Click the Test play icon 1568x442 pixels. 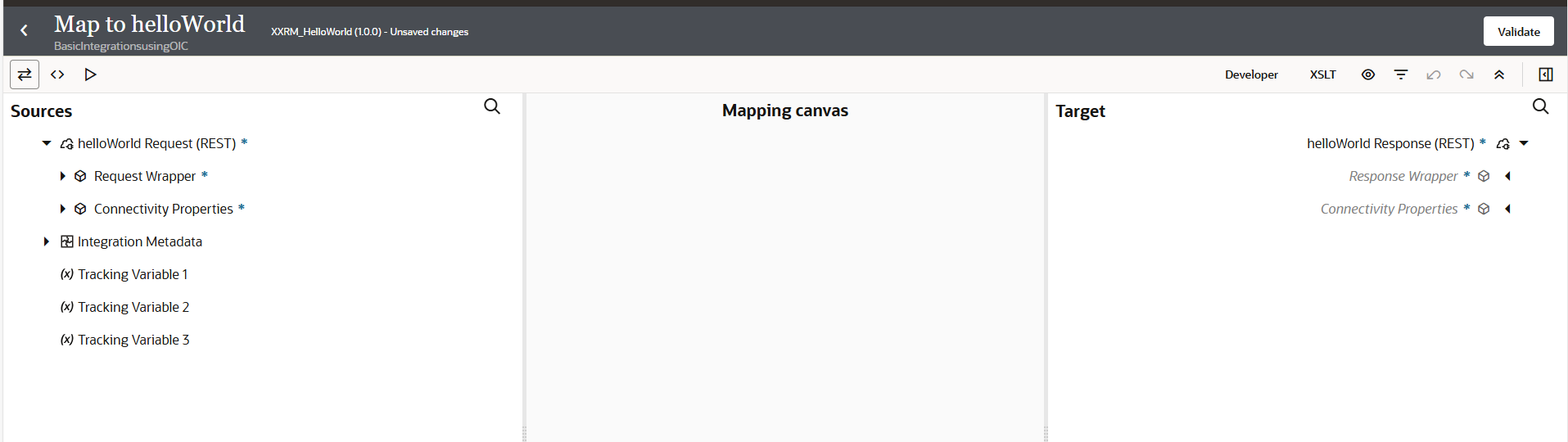pos(90,74)
